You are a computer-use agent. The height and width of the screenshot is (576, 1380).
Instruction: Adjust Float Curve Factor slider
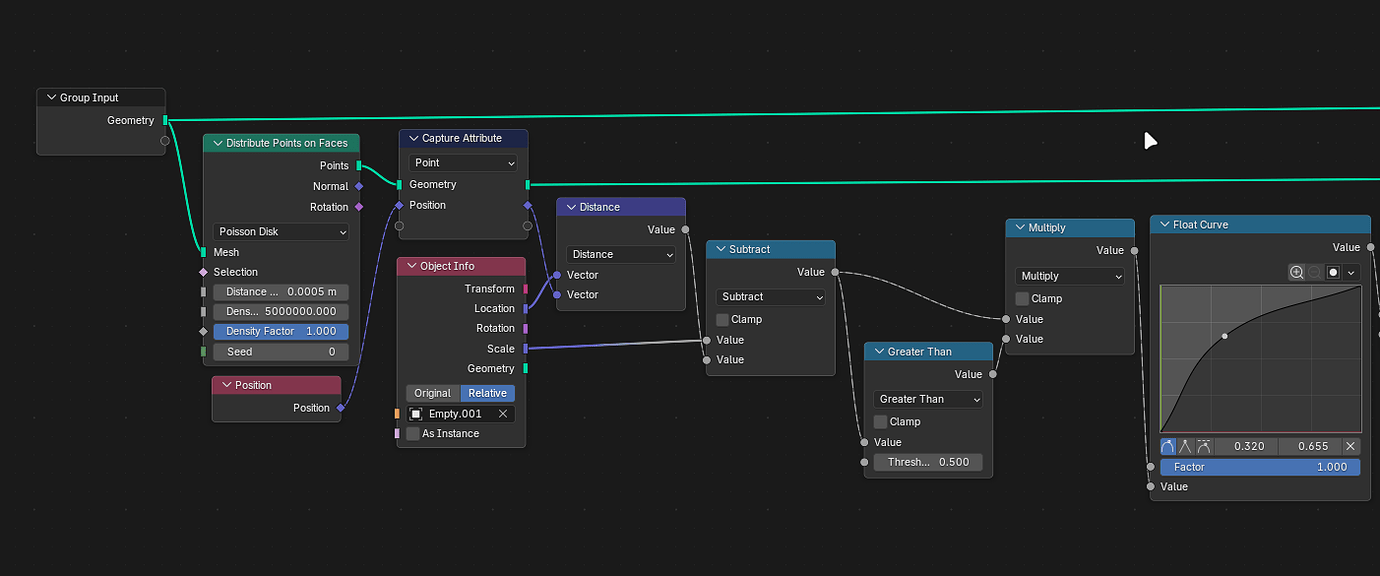coord(1260,467)
